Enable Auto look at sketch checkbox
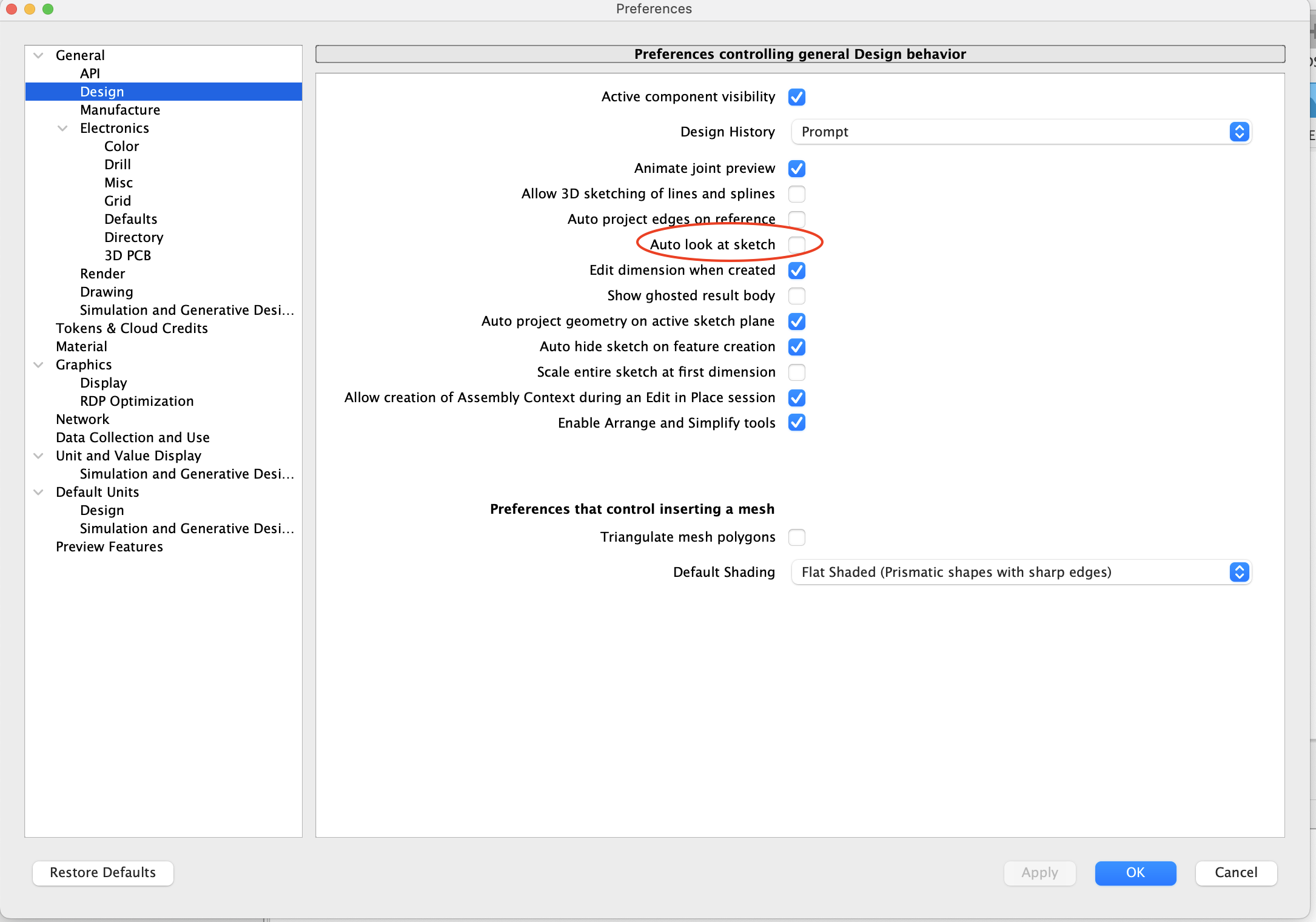Viewport: 1316px width, 922px height. point(797,244)
